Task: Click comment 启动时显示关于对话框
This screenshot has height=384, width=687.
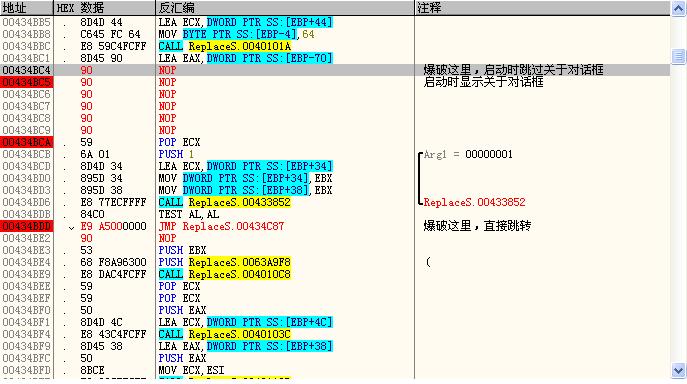Action: (x=483, y=82)
